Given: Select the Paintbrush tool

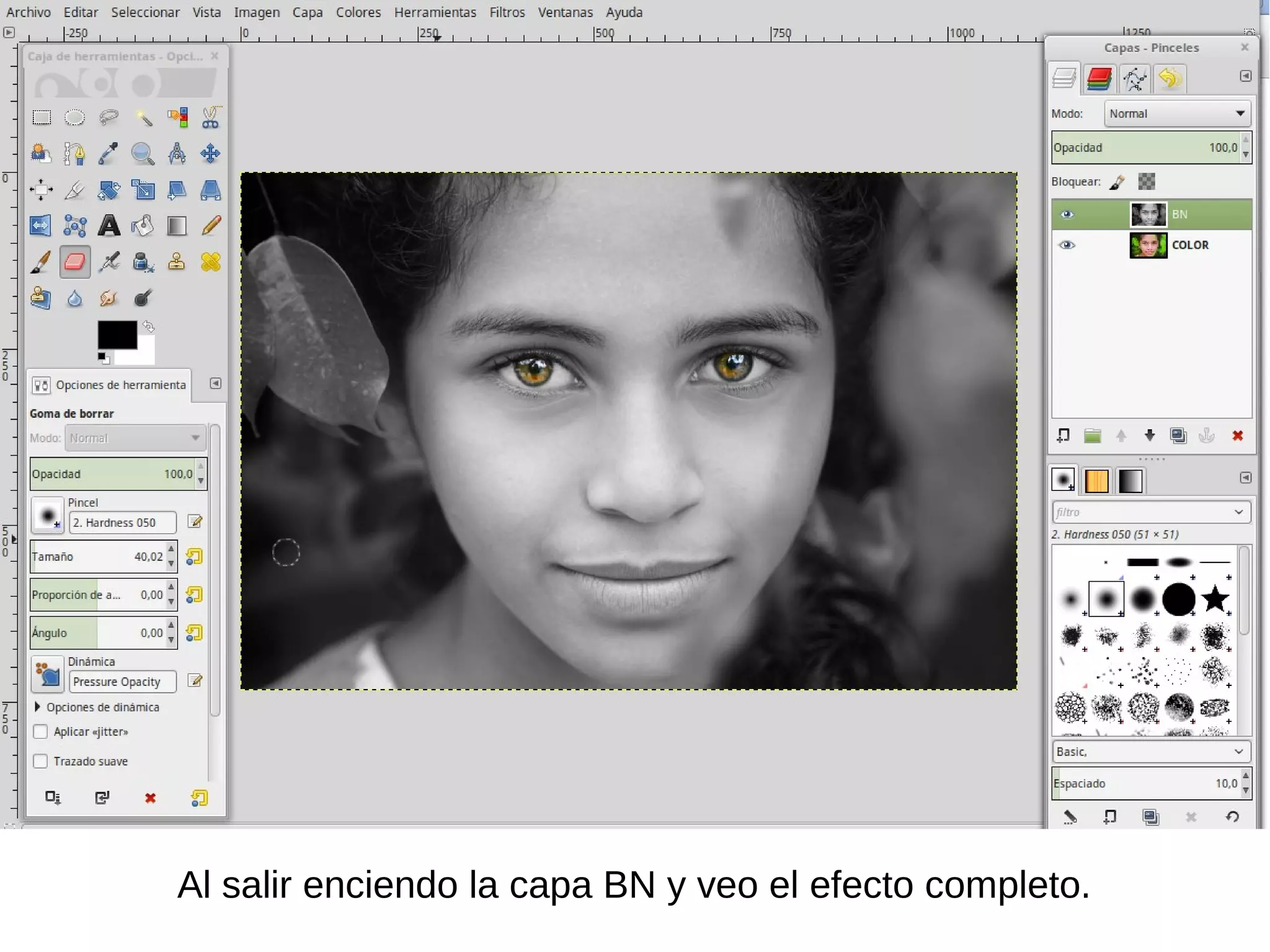Looking at the screenshot, I should (x=42, y=262).
